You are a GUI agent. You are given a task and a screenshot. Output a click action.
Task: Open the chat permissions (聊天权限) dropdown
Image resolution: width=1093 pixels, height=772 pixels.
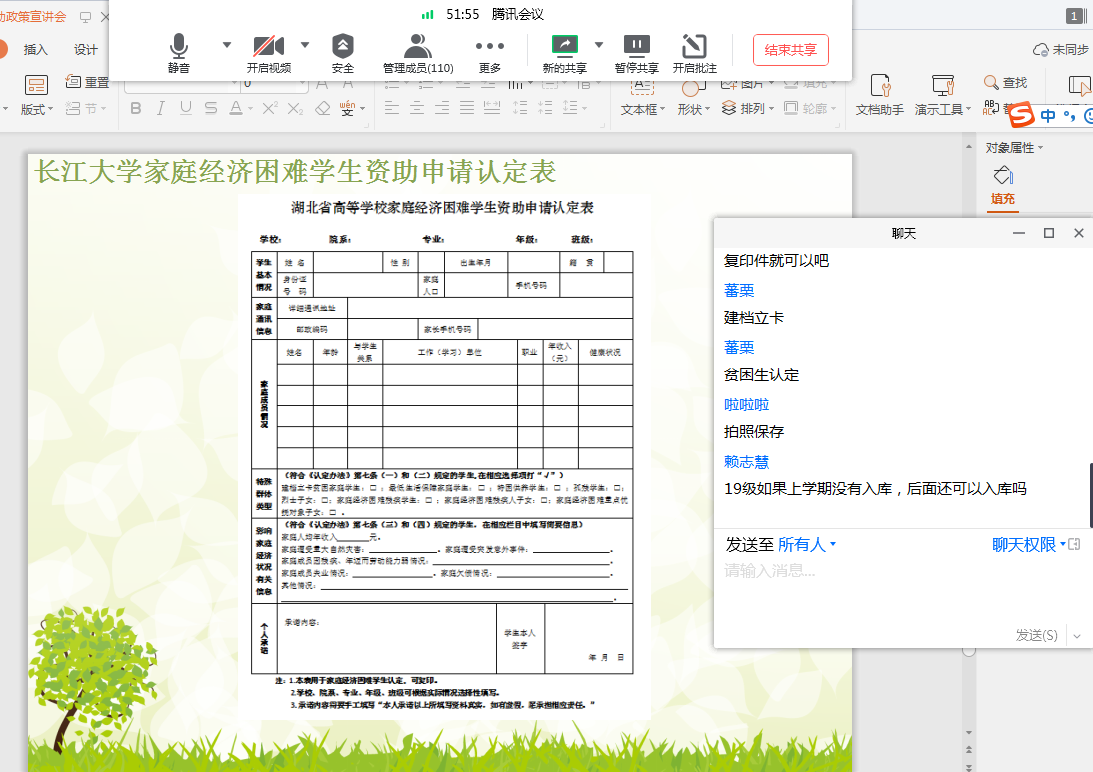point(1028,545)
